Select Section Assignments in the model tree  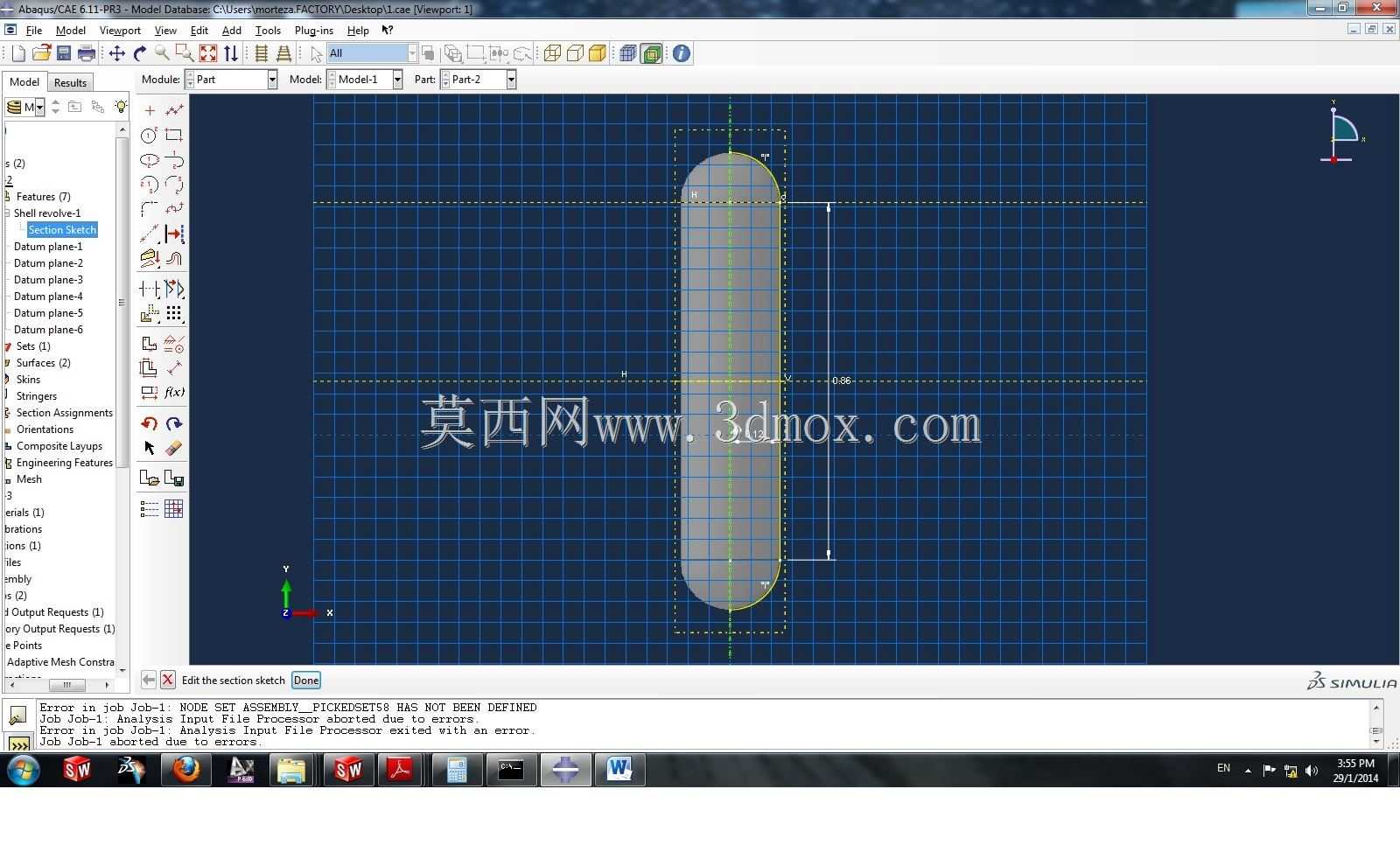click(x=64, y=413)
